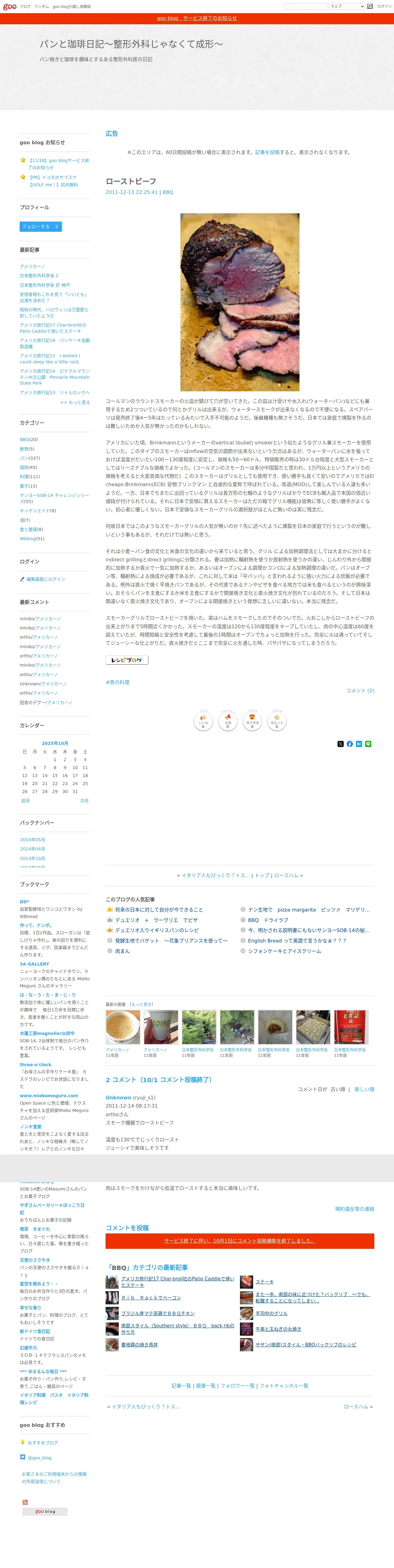Viewport: 394px width, 1568px height.
Task: Click the first アメリカーノ coffee thumbnail
Action: tap(123, 1027)
